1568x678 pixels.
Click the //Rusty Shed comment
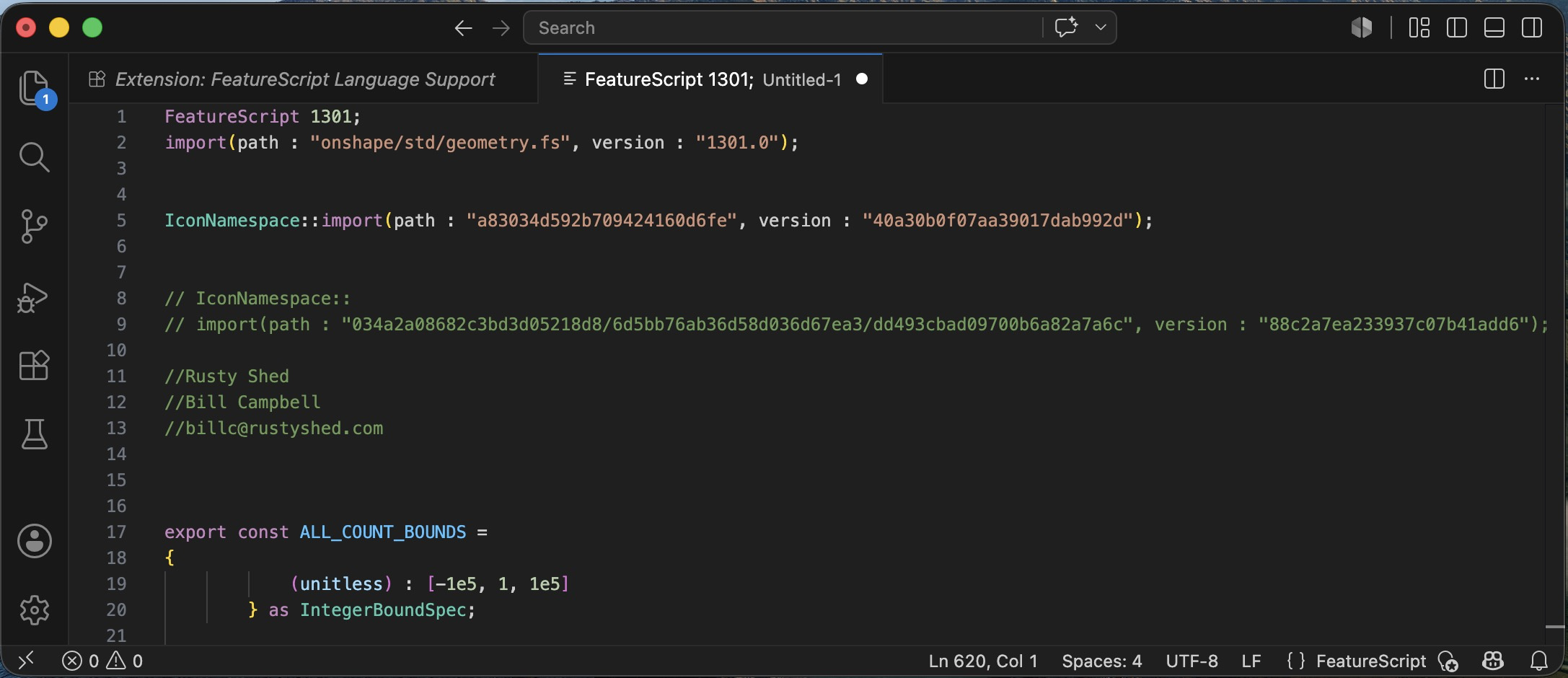226,376
